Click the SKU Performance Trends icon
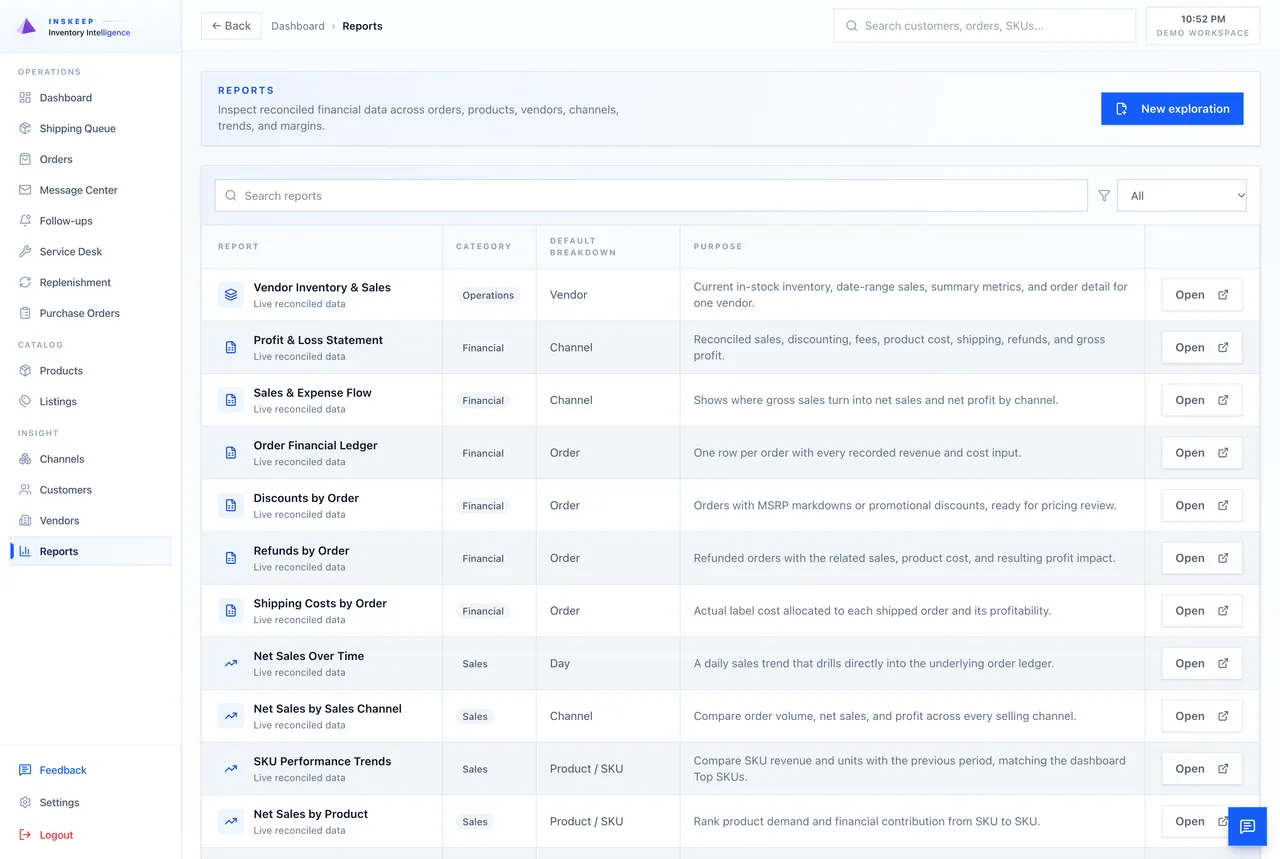Viewport: 1280px width, 859px height. click(231, 768)
